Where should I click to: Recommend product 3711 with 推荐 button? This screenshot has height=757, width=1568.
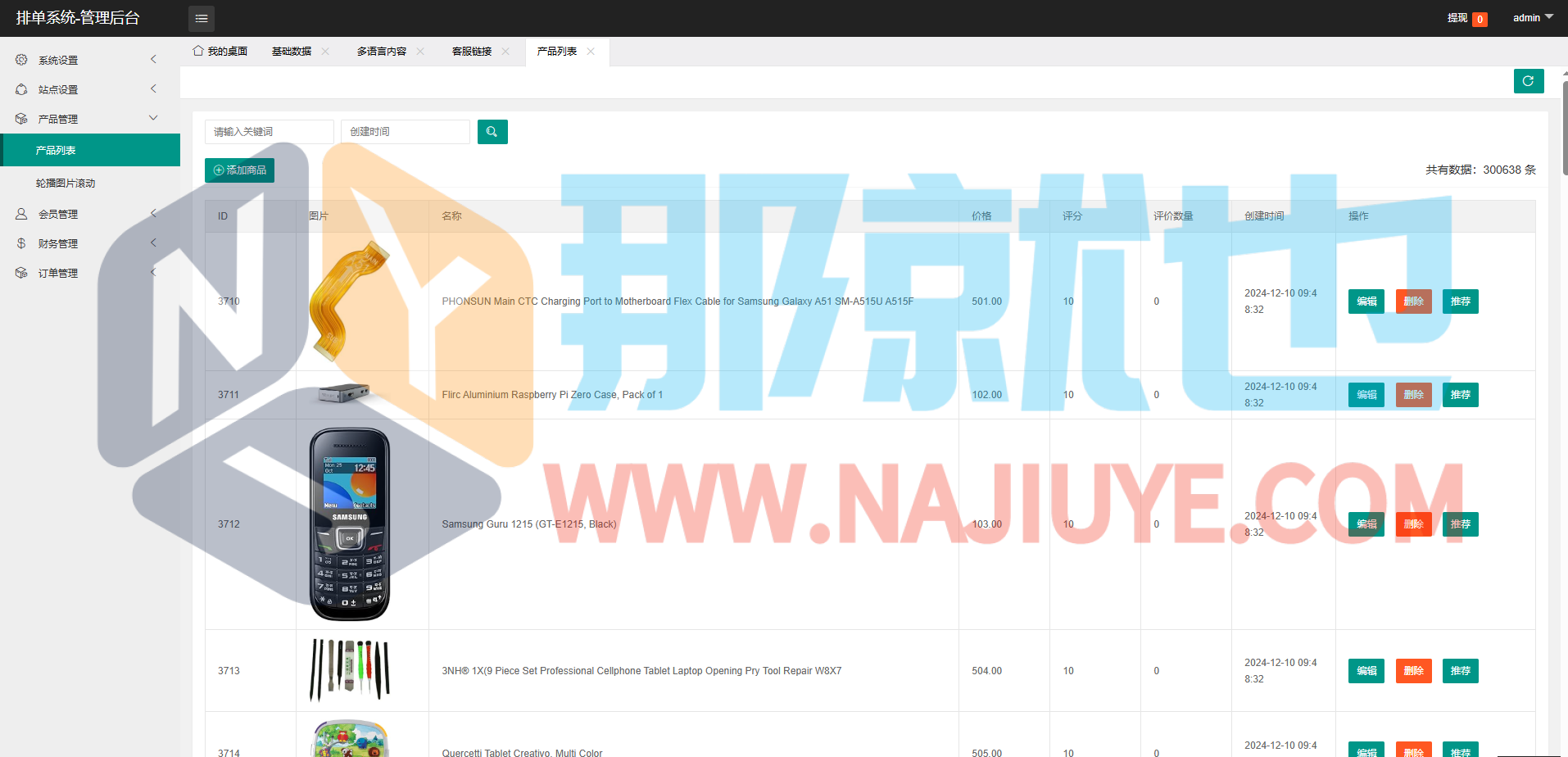[1460, 395]
